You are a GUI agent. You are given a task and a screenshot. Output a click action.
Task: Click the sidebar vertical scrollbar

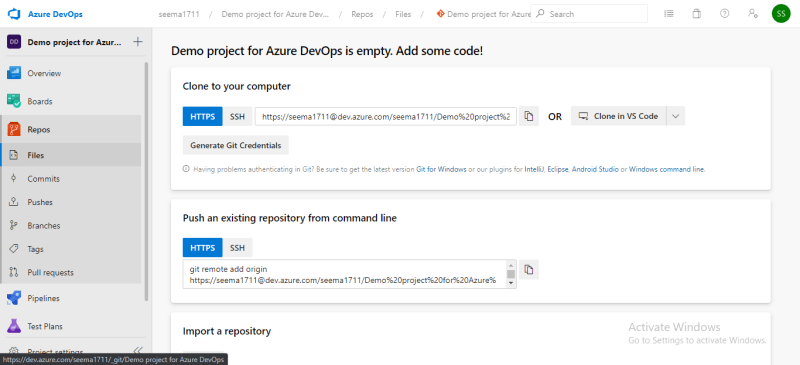coord(146,181)
